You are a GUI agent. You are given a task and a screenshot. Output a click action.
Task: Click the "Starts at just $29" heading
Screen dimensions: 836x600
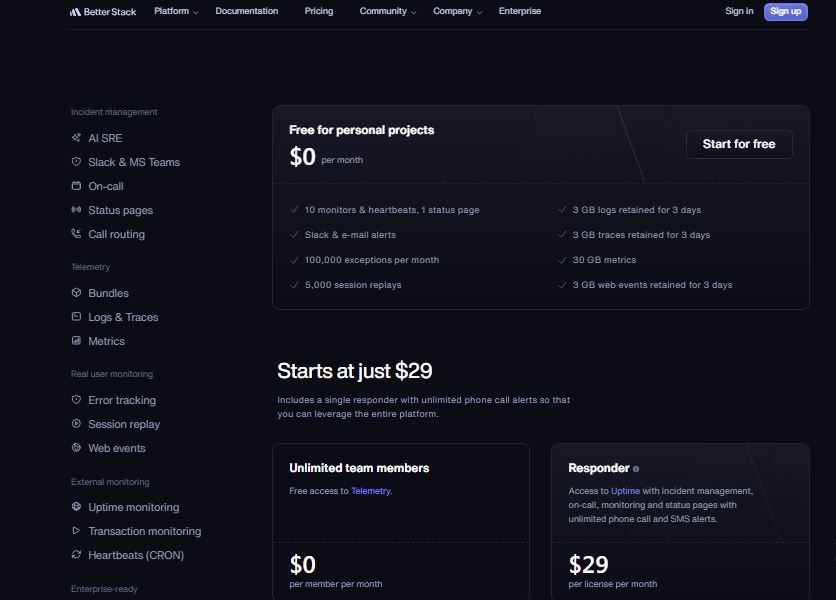(x=355, y=371)
